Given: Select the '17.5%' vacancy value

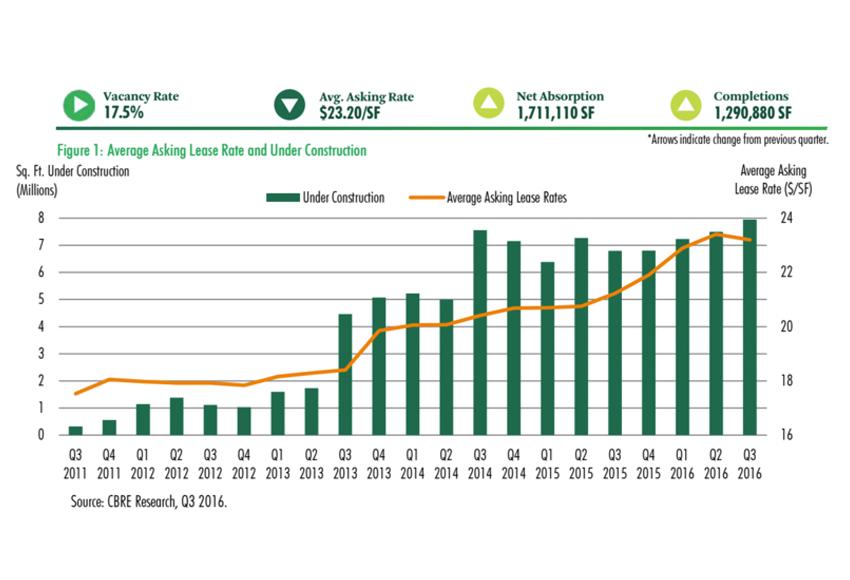Looking at the screenshot, I should [124, 113].
